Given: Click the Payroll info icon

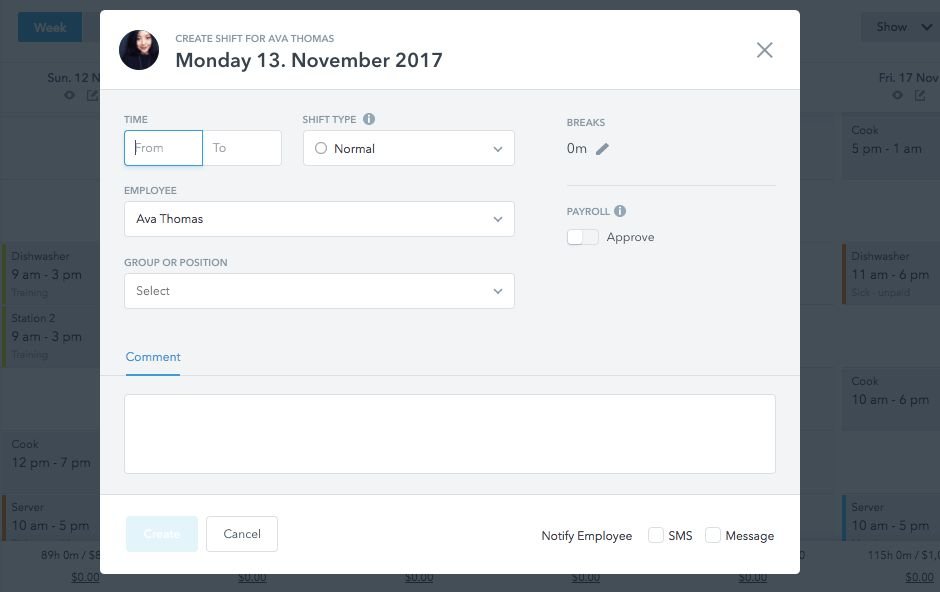Looking at the screenshot, I should (620, 211).
